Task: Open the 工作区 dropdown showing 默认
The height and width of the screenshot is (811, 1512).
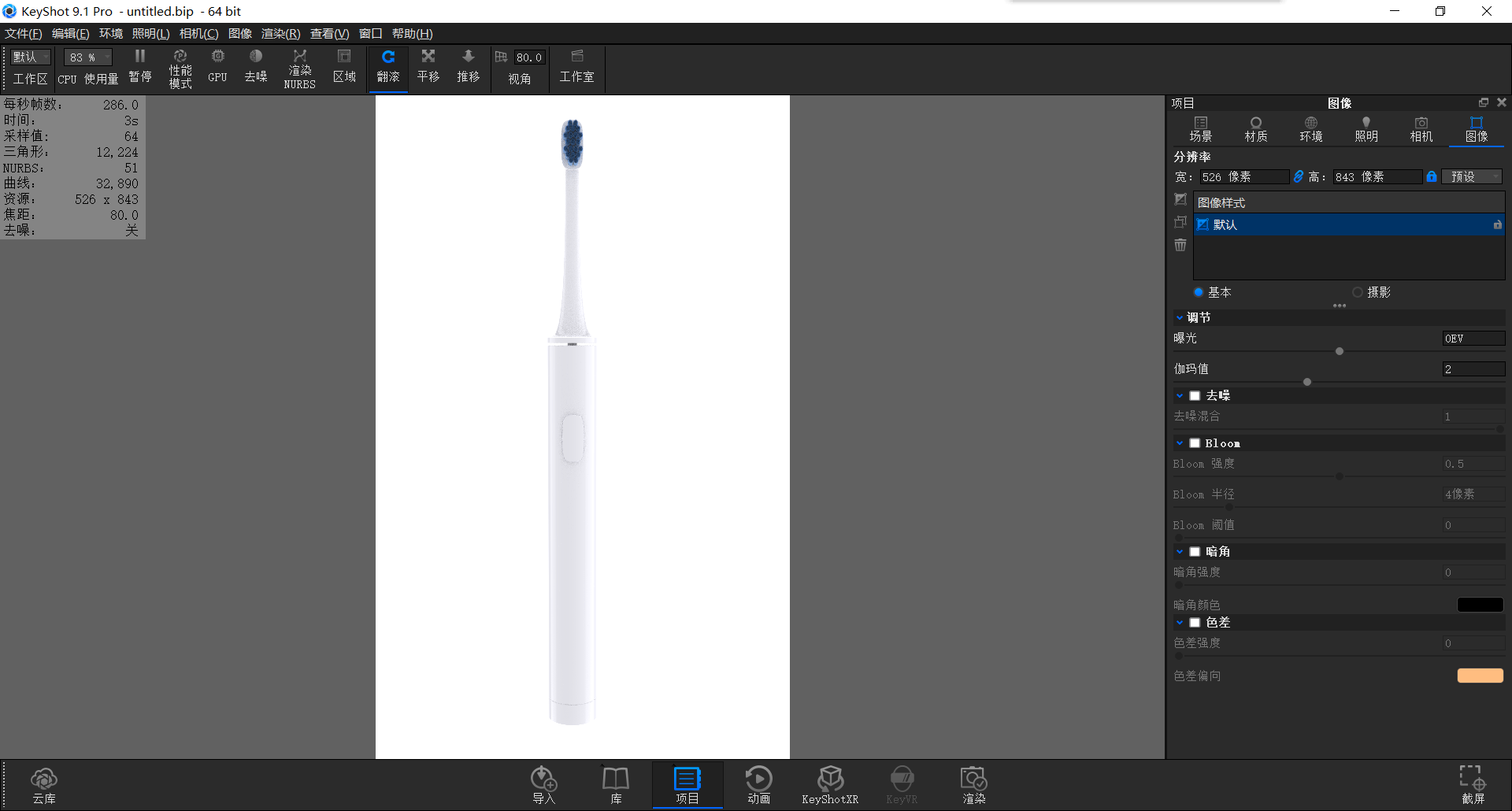Action: tap(29, 57)
